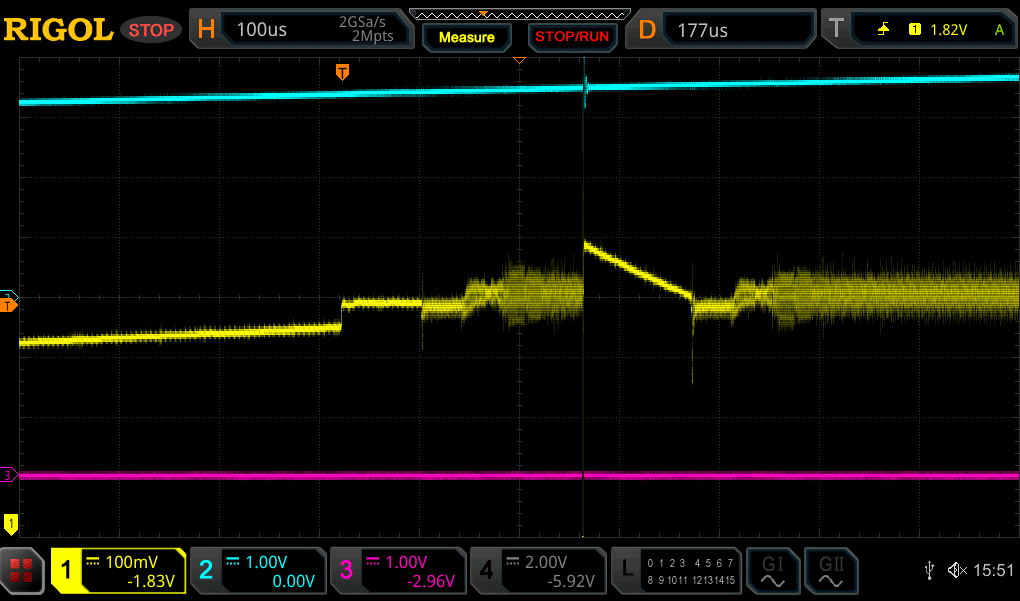1020x601 pixels.
Task: Toggle channel 1 yellow 100mV label
Action: 119,571
